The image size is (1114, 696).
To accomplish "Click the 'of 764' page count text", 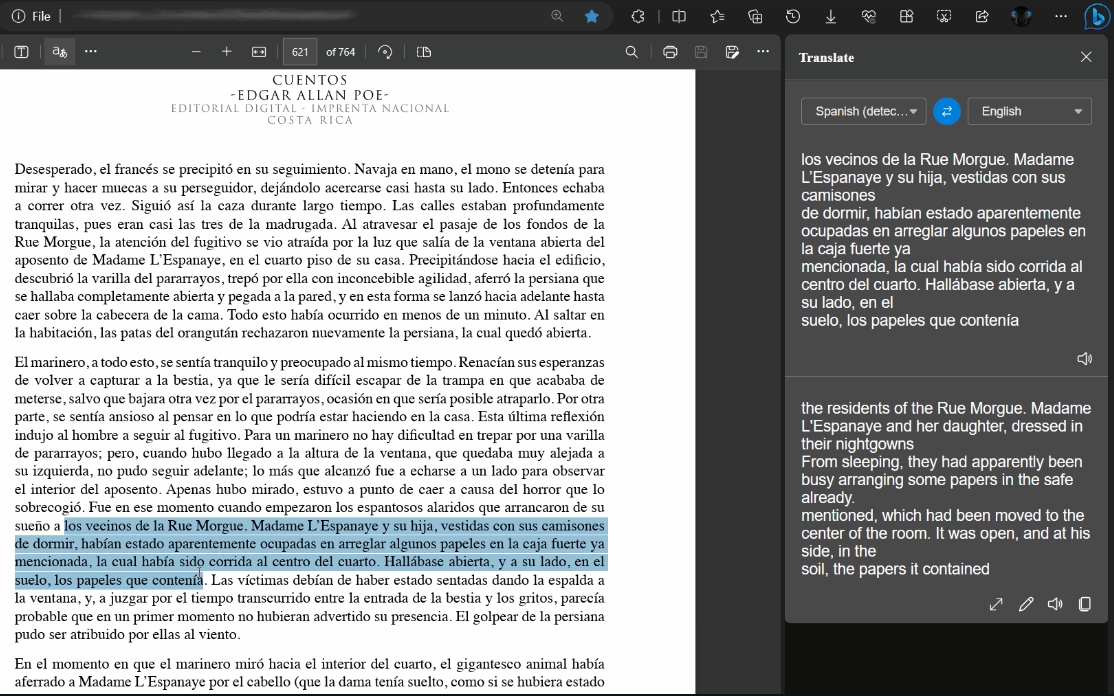I will tap(340, 52).
